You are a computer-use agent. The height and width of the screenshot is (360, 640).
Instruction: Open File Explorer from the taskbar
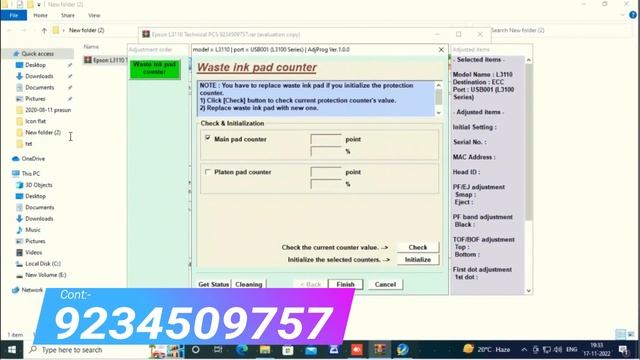[x=264, y=350]
